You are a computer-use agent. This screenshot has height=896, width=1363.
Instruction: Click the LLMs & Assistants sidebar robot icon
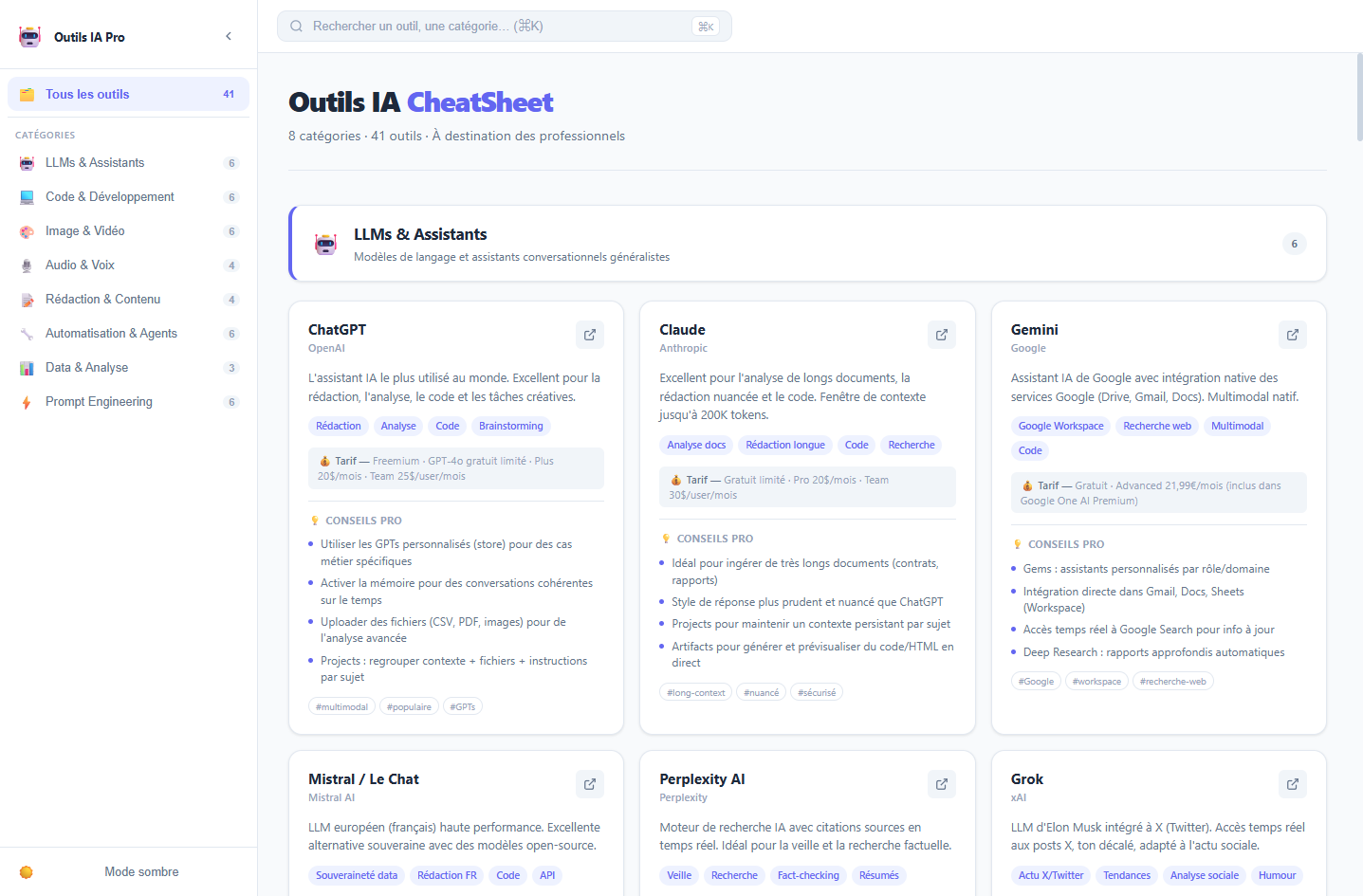click(x=27, y=163)
